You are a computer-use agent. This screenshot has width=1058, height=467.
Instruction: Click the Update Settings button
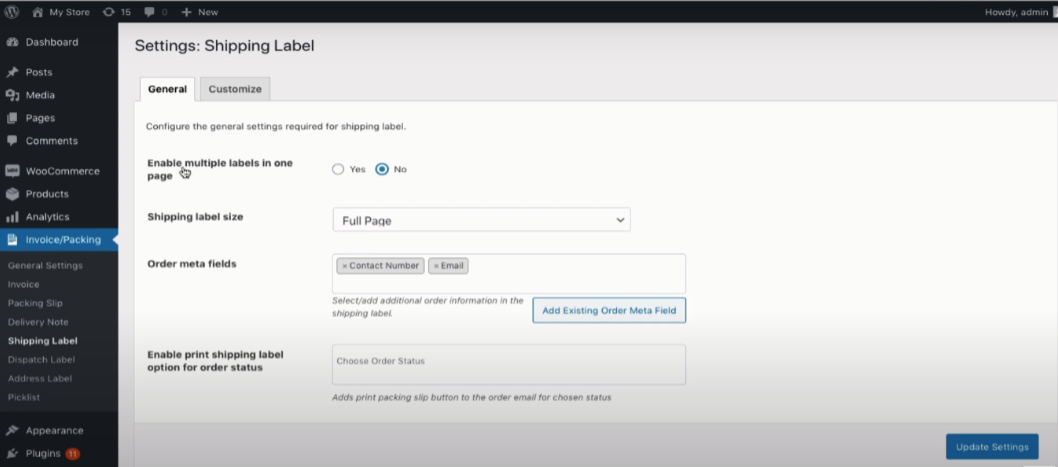pyautogui.click(x=992, y=446)
